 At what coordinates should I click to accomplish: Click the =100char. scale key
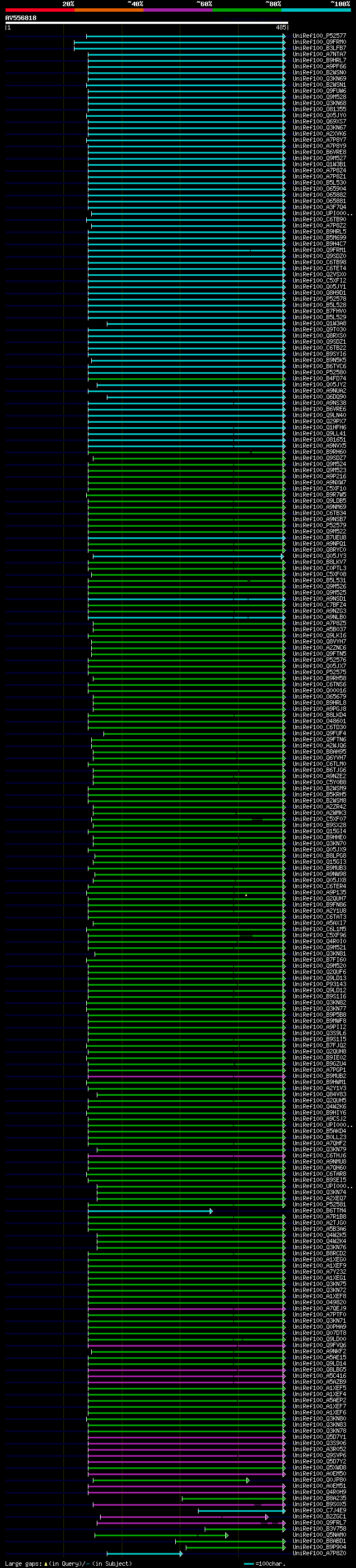(x=264, y=1563)
